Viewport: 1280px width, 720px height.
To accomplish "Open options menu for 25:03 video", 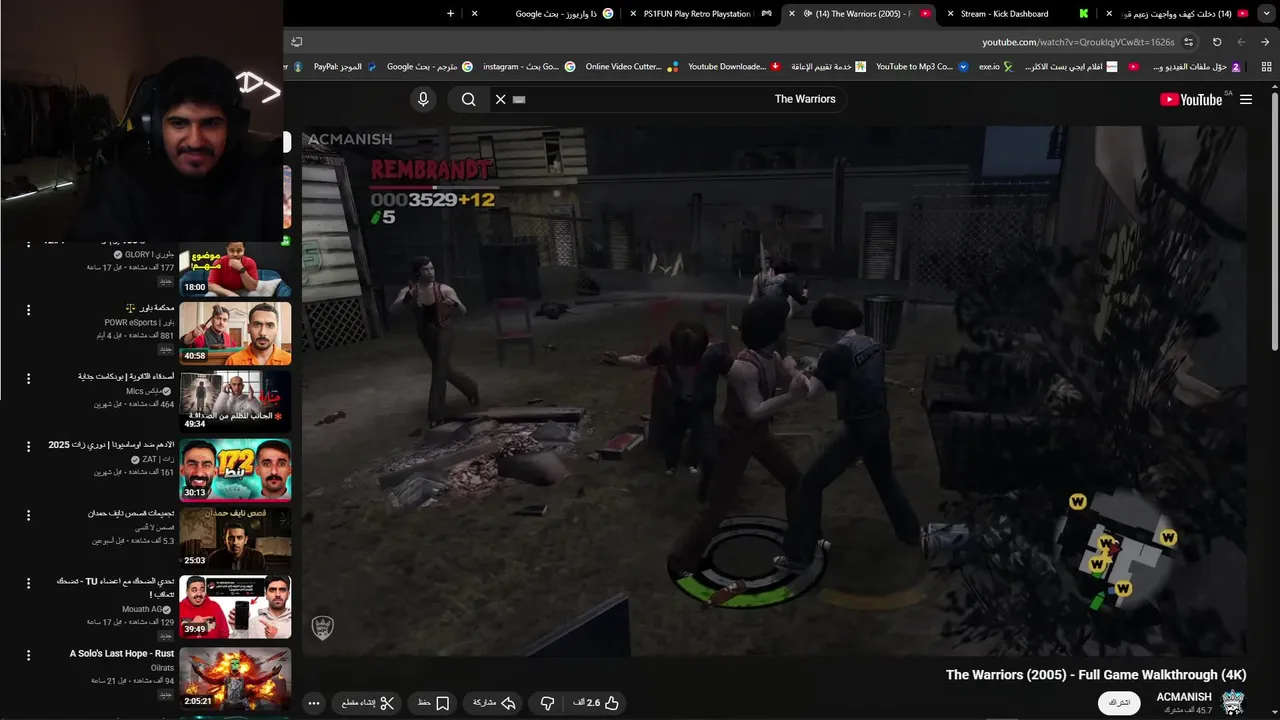I will click(x=28, y=515).
